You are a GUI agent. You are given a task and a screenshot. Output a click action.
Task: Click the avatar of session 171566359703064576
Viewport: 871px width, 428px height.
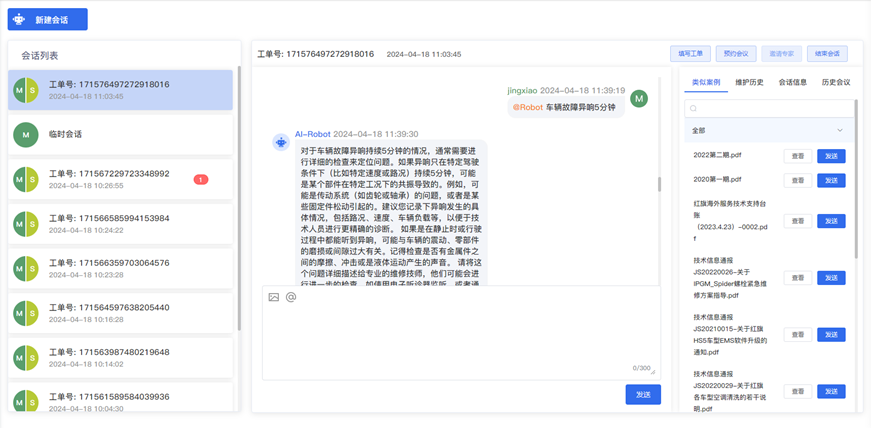point(26,268)
